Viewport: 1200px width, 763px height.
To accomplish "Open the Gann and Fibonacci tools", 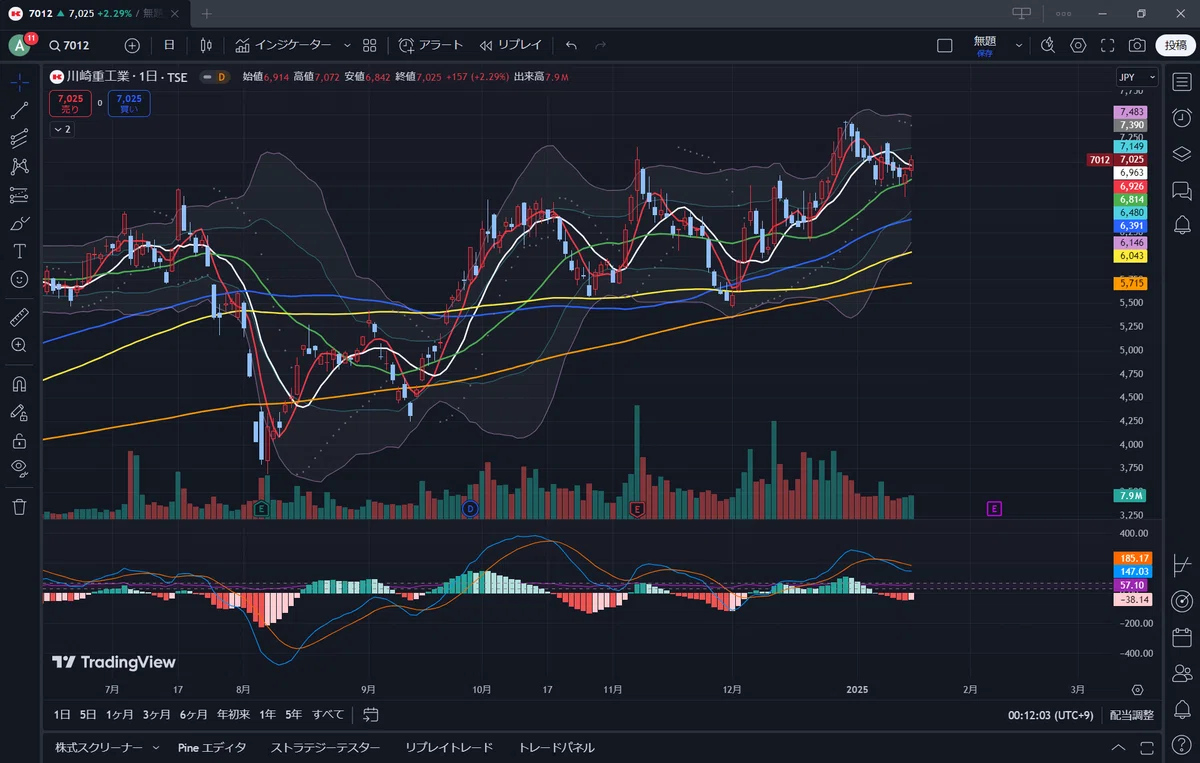I will click(x=19, y=138).
